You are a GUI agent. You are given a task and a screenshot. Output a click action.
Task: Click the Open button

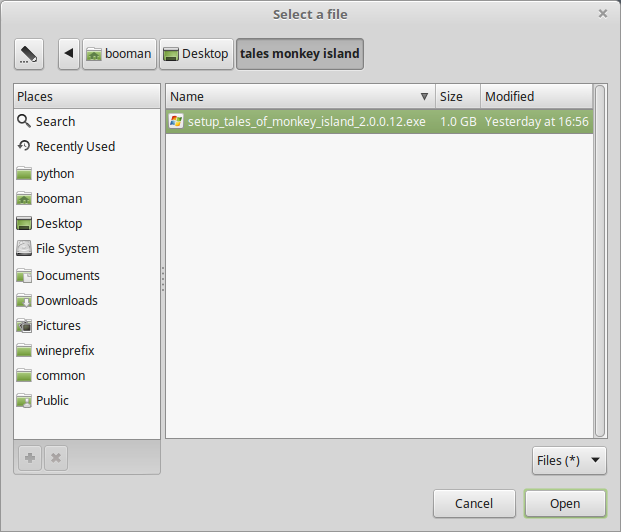coord(565,503)
